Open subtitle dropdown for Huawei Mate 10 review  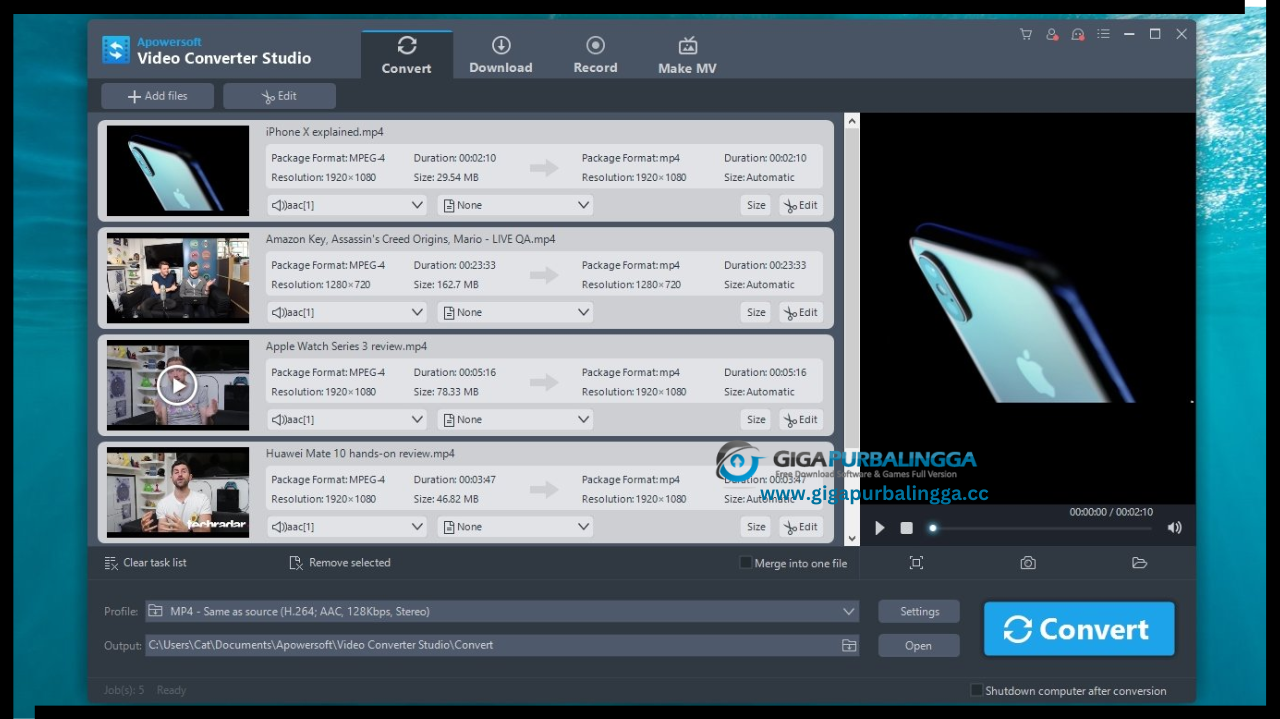516,527
